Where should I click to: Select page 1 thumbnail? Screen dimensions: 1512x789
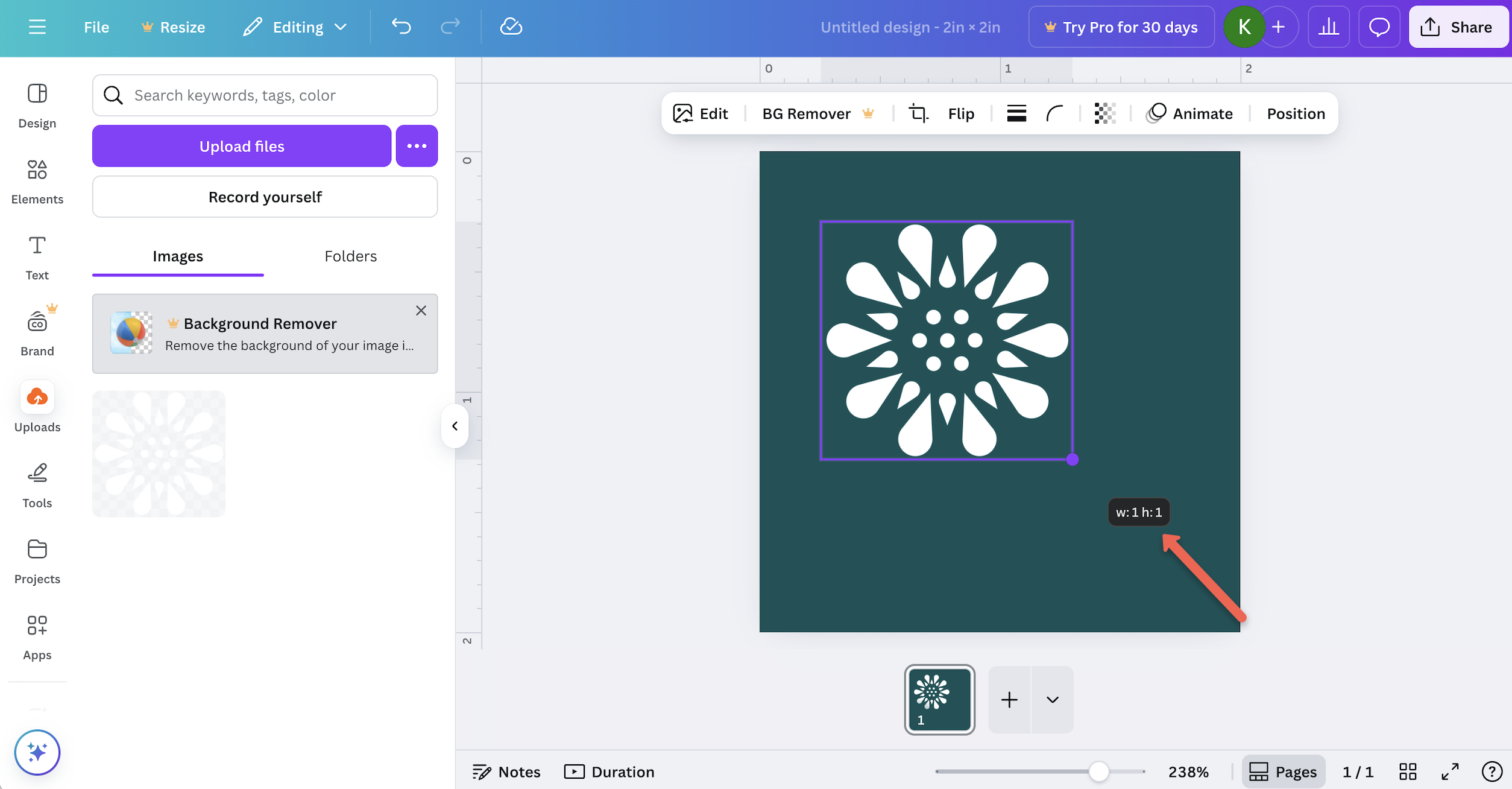[x=939, y=700]
